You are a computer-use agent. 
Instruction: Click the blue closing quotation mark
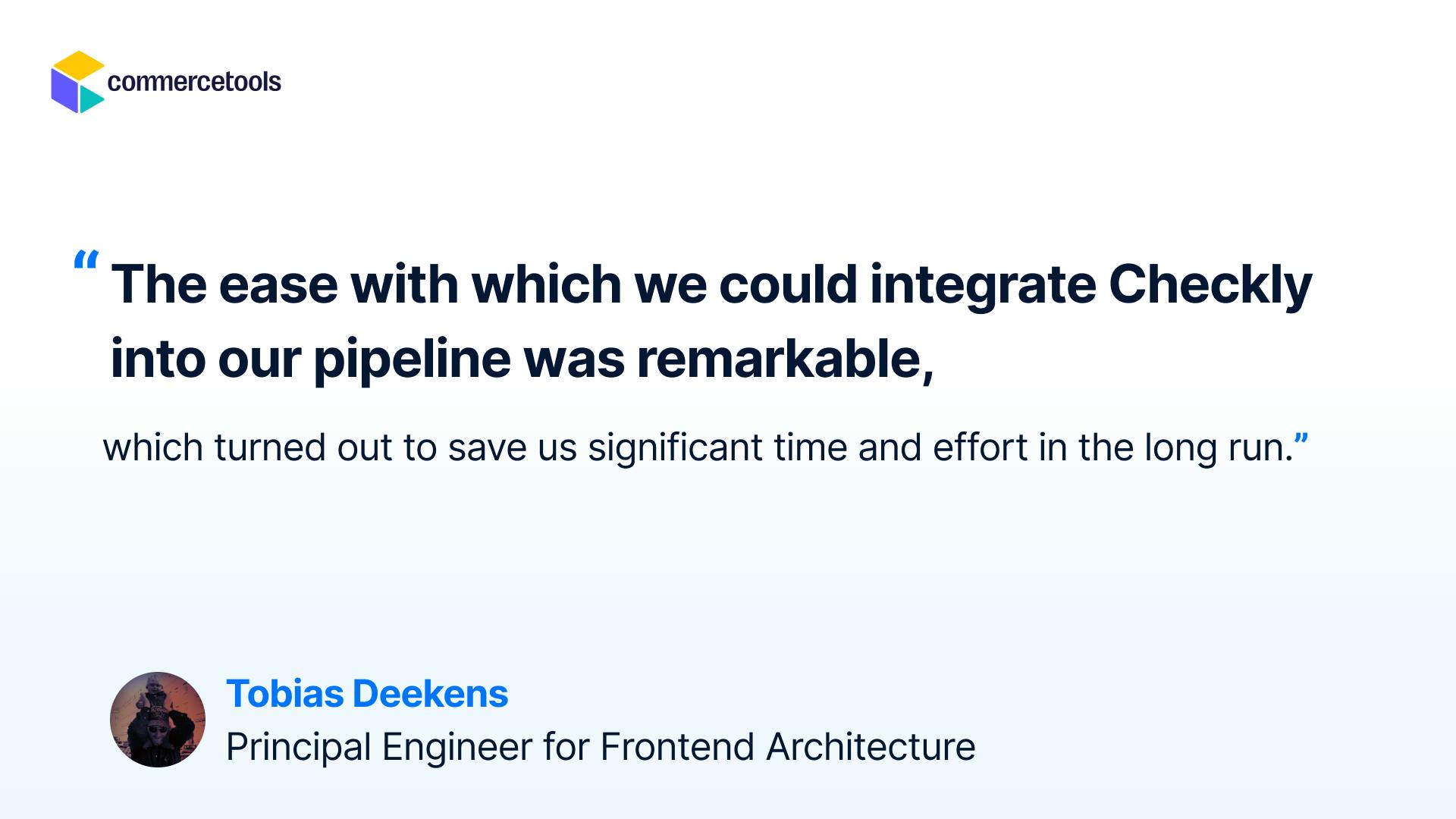tap(1301, 438)
